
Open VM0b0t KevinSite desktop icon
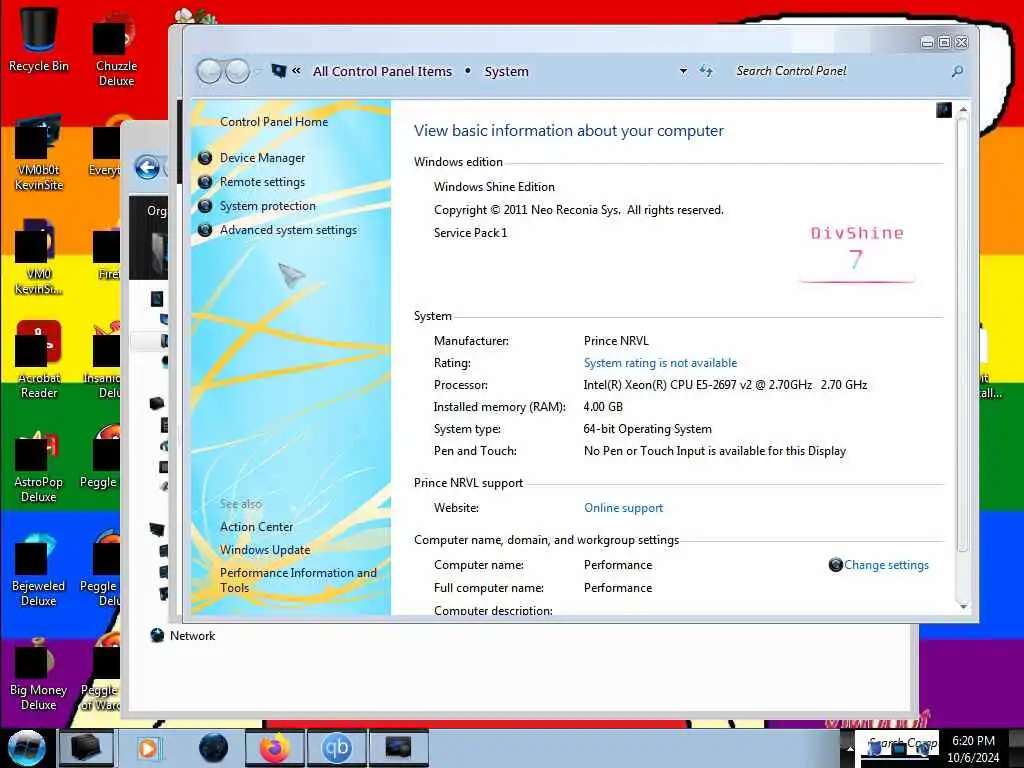coord(39,155)
